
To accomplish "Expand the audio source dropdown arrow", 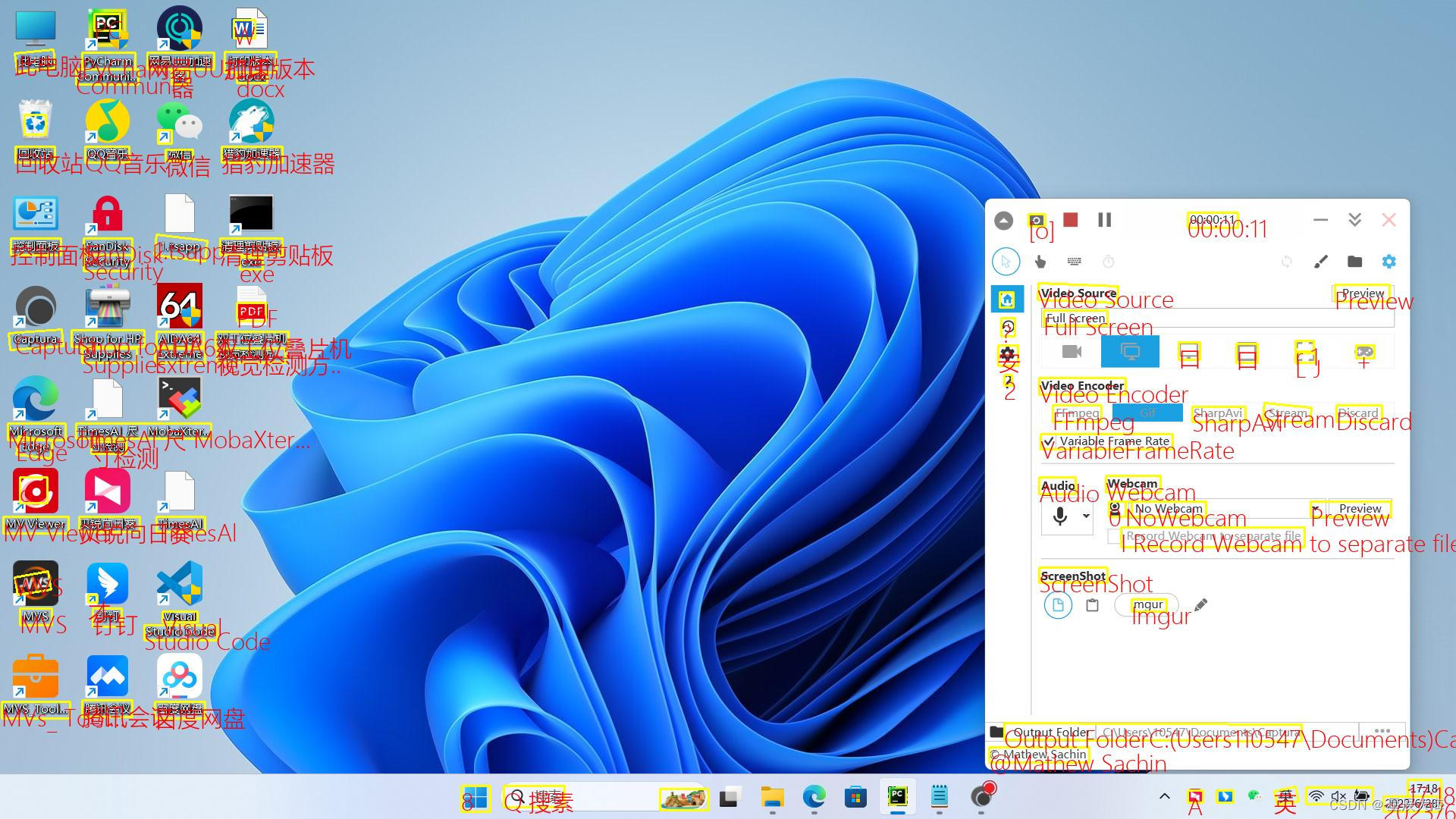I will (1086, 516).
